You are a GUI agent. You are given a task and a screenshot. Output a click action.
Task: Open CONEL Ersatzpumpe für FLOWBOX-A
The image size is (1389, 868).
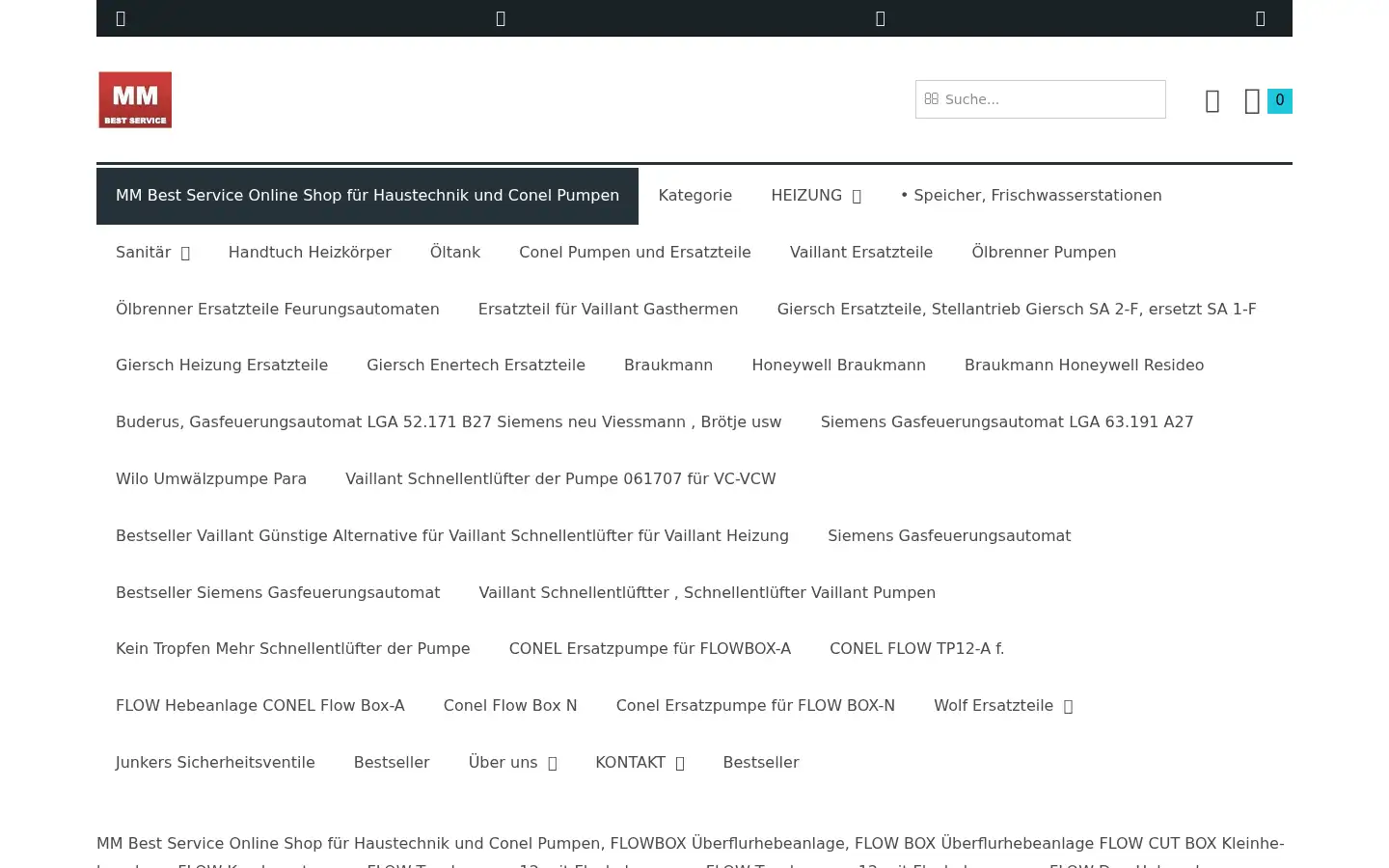click(650, 649)
